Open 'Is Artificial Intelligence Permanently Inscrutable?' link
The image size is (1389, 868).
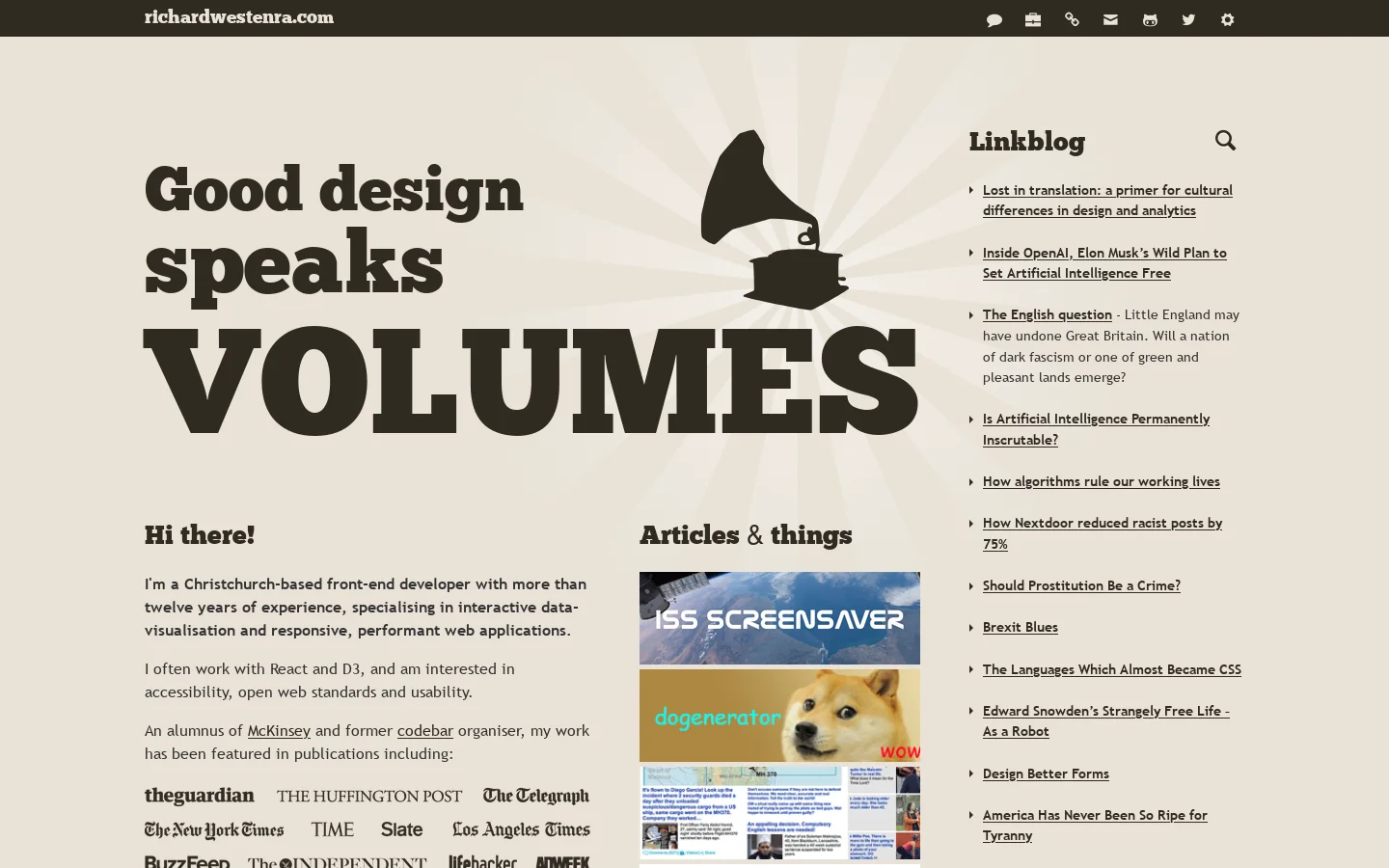pyautogui.click(x=1096, y=429)
